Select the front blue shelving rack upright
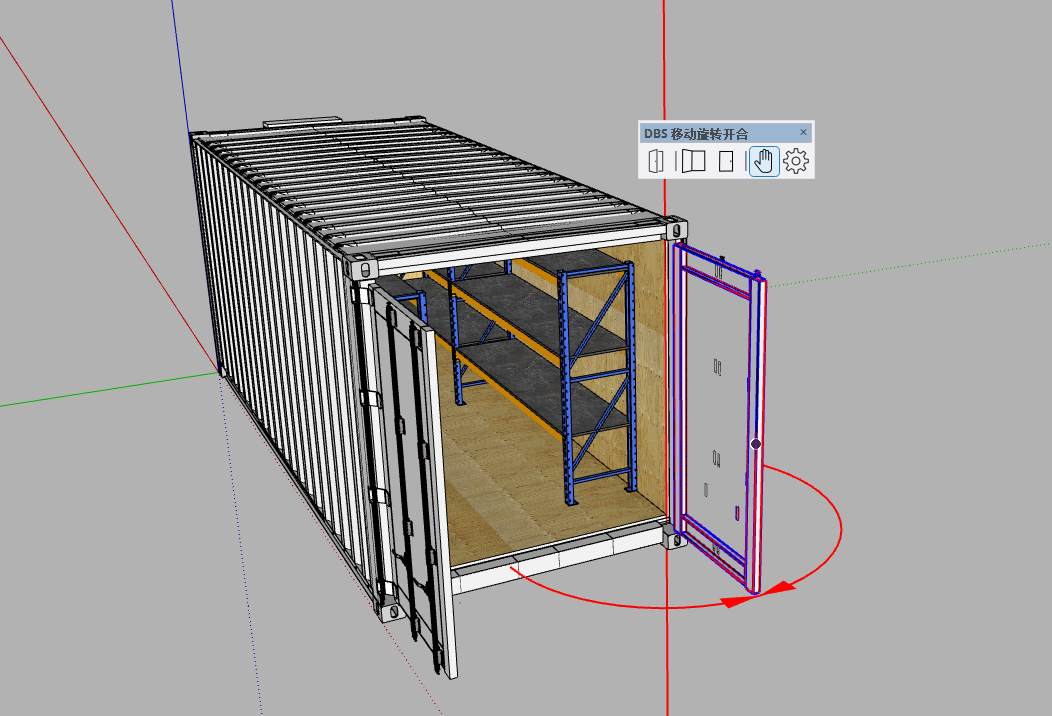The width and height of the screenshot is (1052, 716). click(x=567, y=390)
